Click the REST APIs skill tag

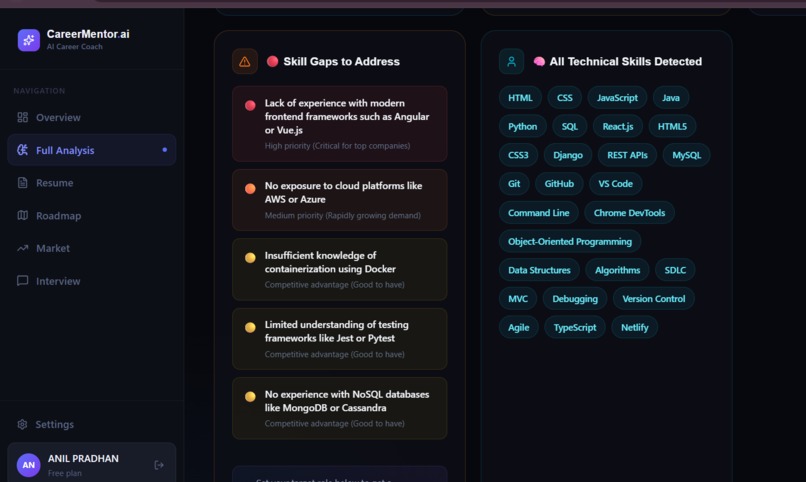(627, 155)
